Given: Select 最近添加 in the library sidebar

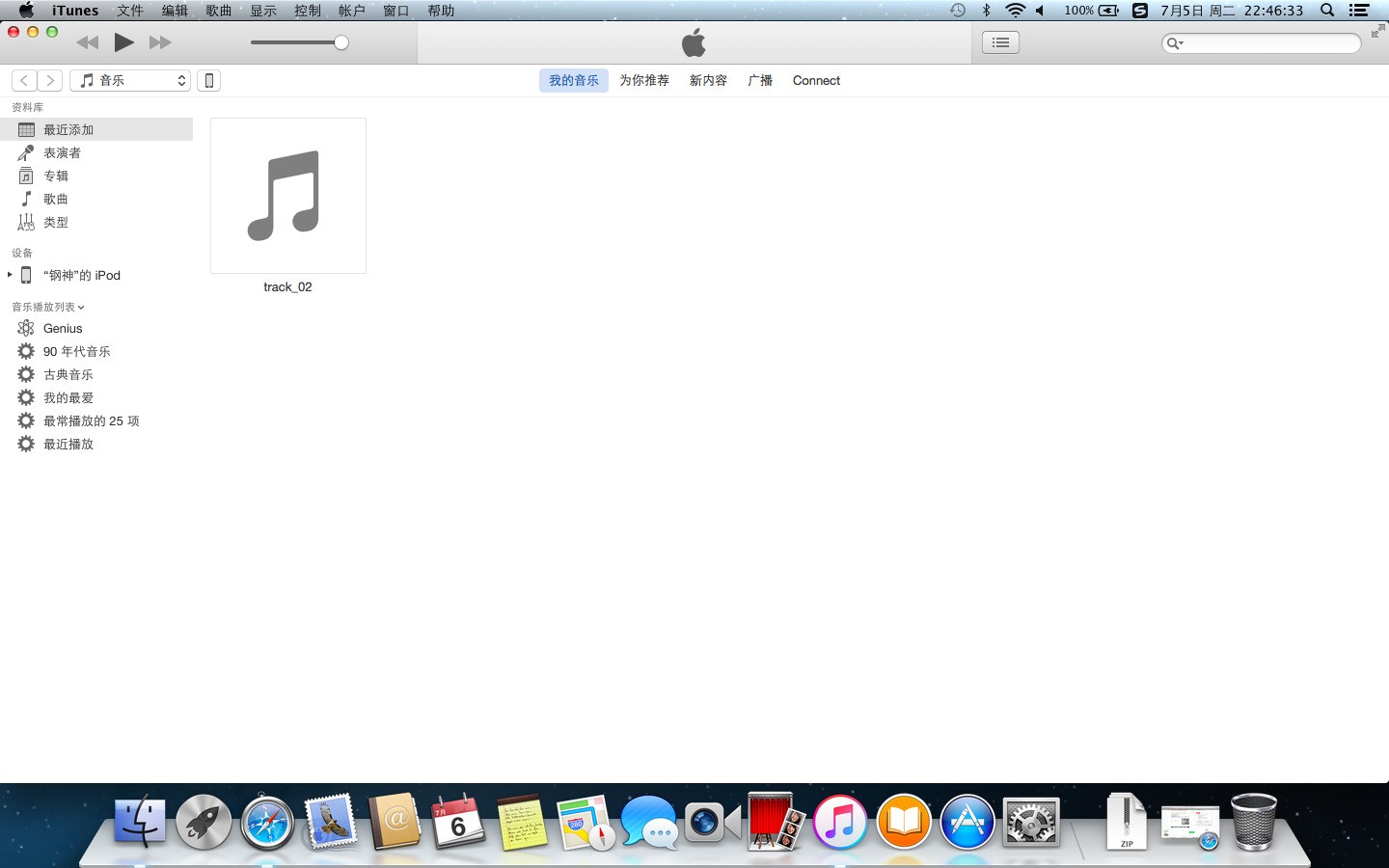Looking at the screenshot, I should pyautogui.click(x=96, y=129).
